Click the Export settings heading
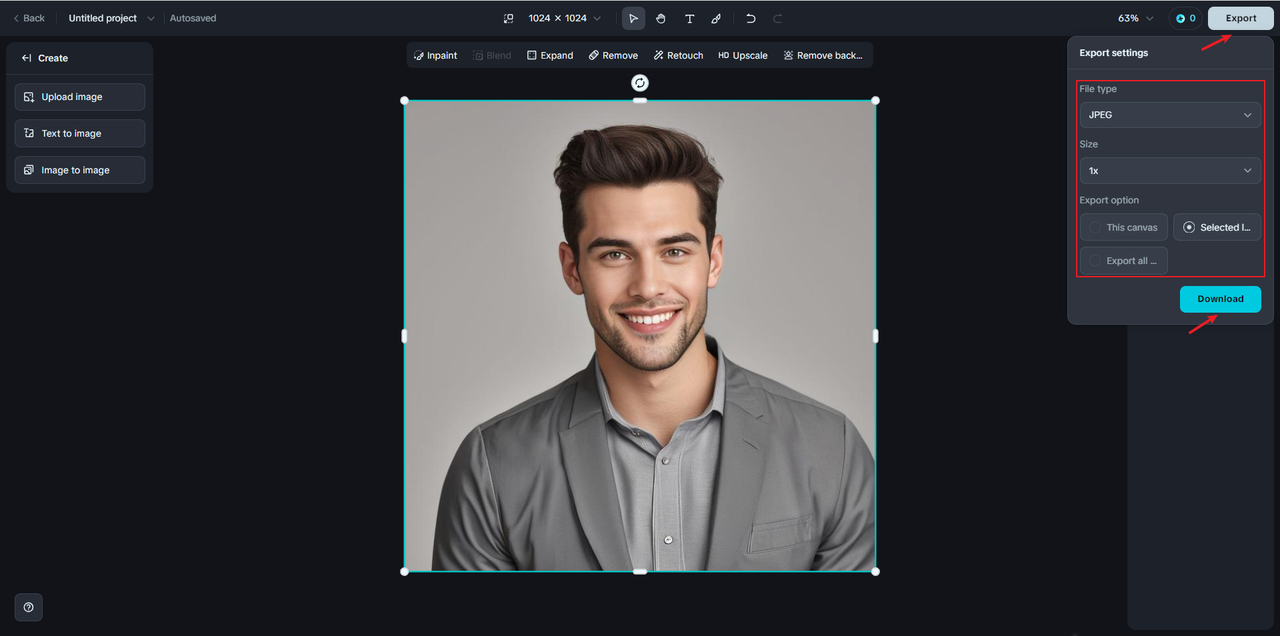The width and height of the screenshot is (1280, 636). coord(1114,53)
